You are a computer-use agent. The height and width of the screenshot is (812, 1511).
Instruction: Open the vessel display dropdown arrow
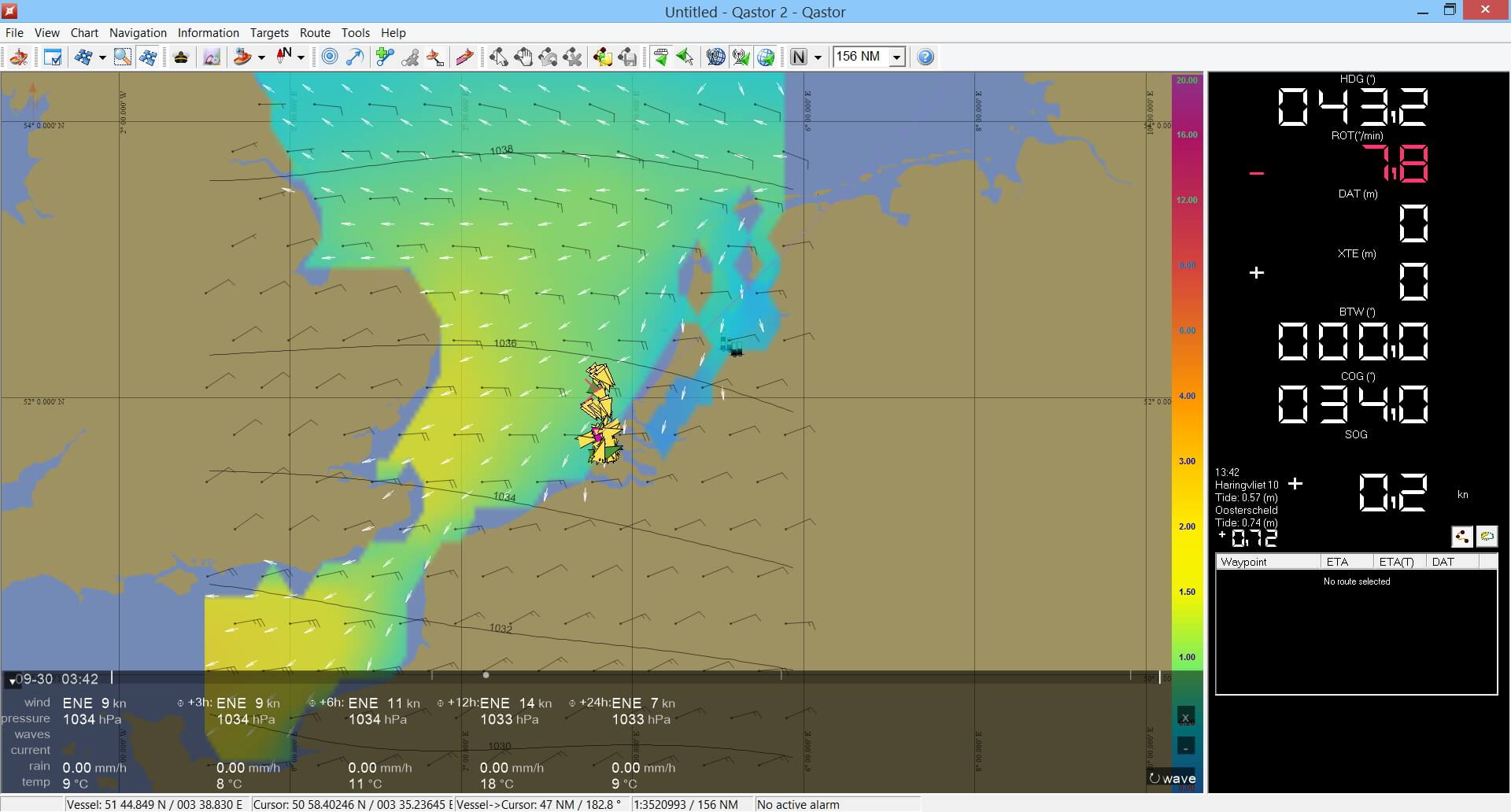262,57
